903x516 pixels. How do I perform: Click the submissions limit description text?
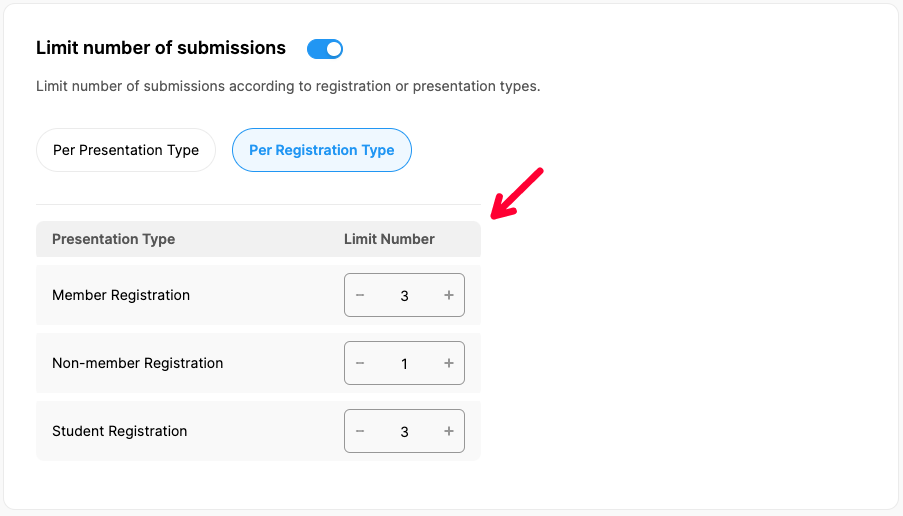point(288,86)
